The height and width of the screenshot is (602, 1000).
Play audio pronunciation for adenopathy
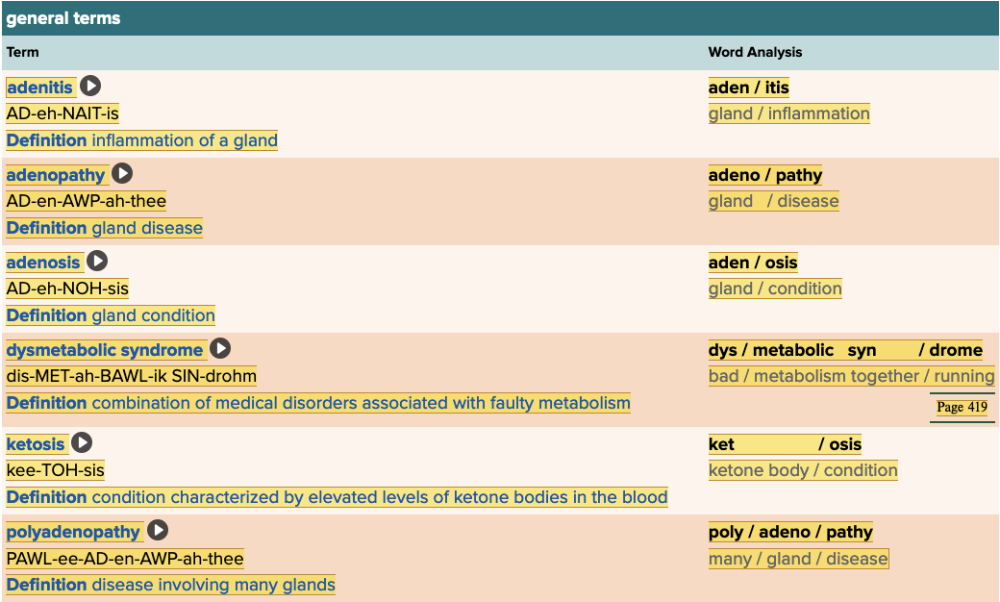pos(122,174)
